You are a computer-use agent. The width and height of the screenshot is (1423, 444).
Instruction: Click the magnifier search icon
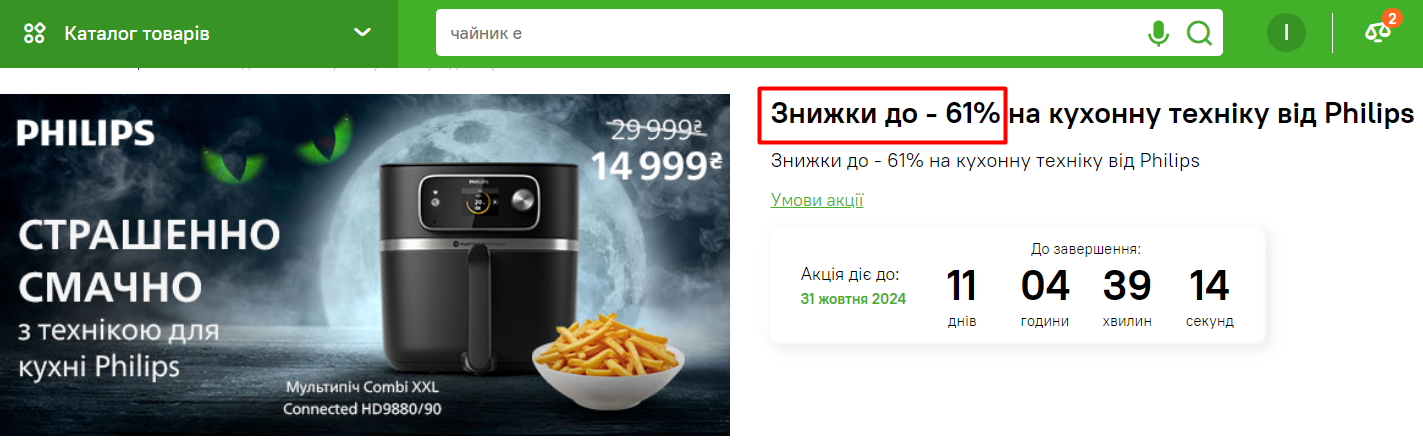(1199, 34)
